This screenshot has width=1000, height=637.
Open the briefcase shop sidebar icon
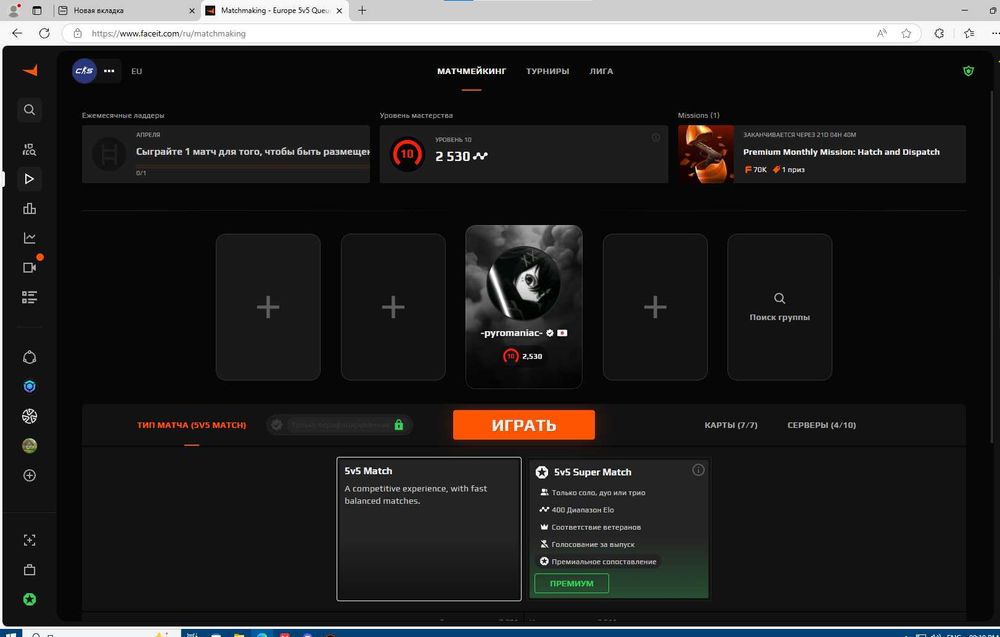[x=29, y=570]
